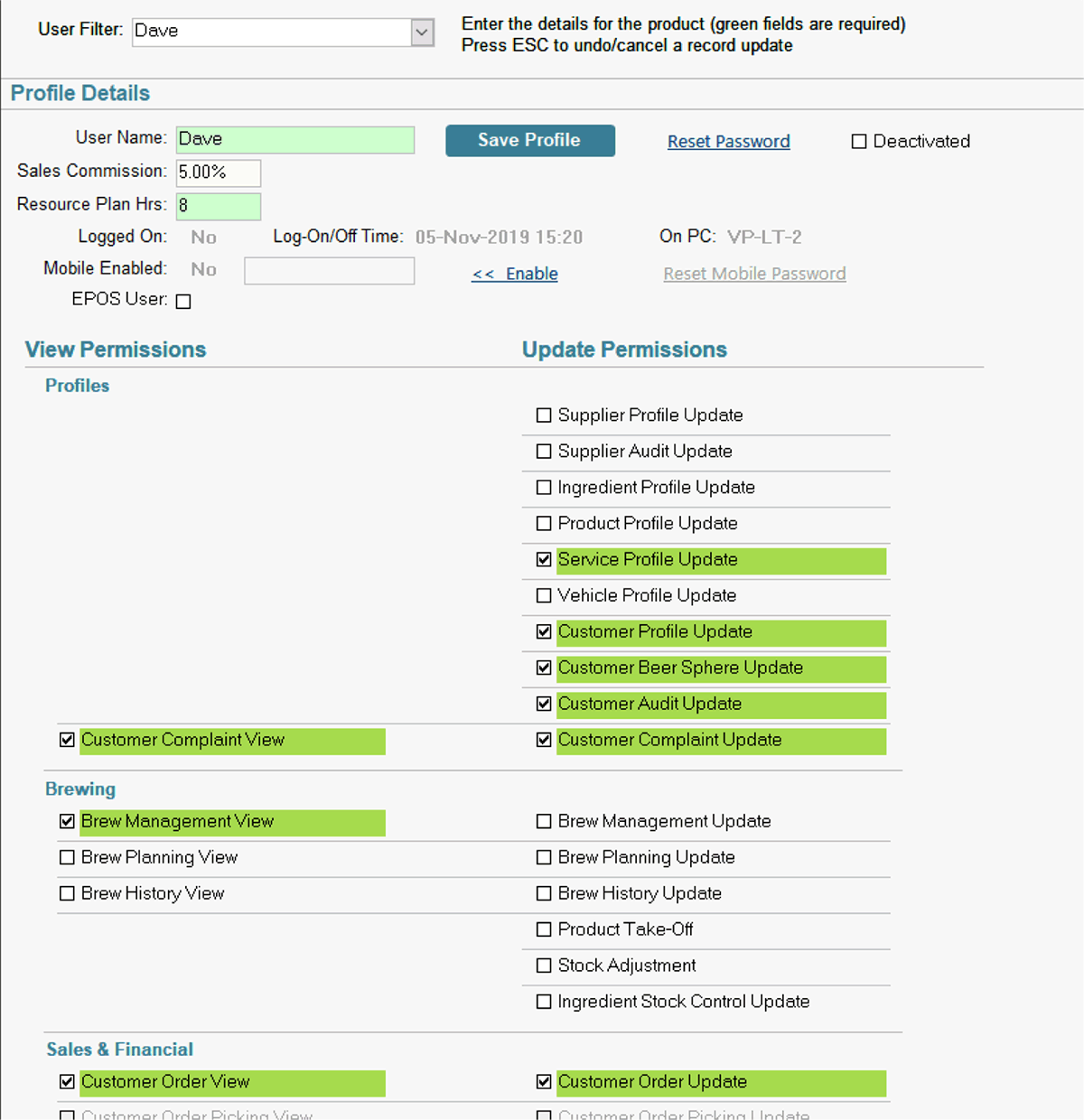This screenshot has width=1084, height=1120.
Task: Check the Deactivated checkbox
Action: pos(858,141)
